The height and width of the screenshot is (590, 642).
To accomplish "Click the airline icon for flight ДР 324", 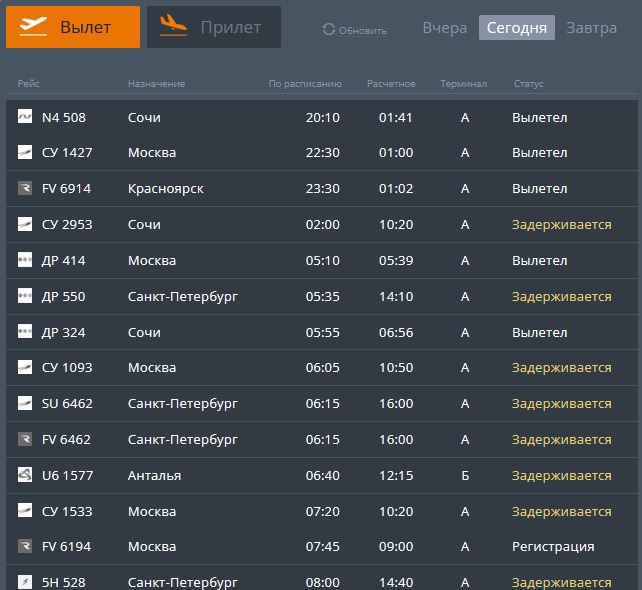I will click(x=25, y=331).
